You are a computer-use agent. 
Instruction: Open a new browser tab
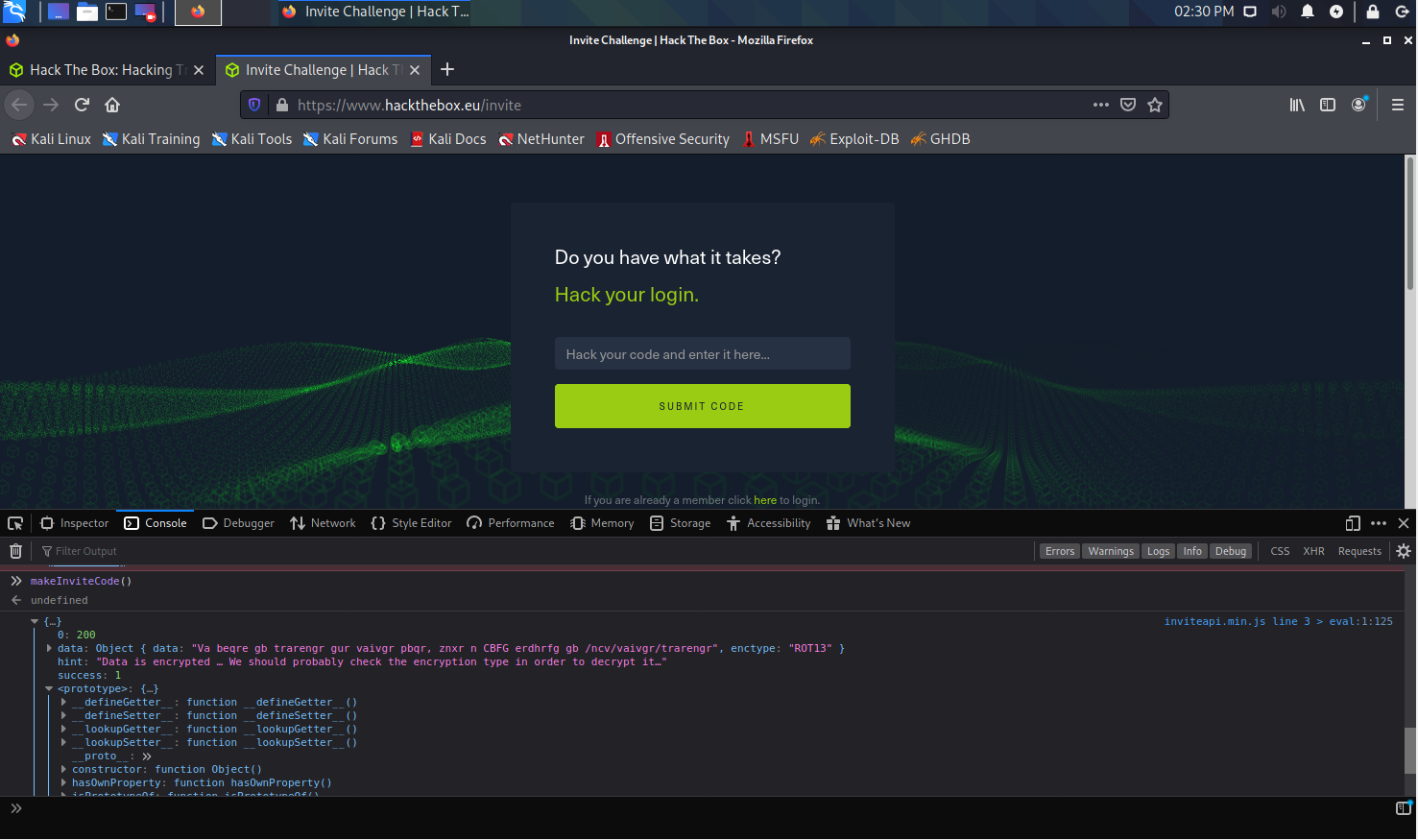[x=447, y=69]
